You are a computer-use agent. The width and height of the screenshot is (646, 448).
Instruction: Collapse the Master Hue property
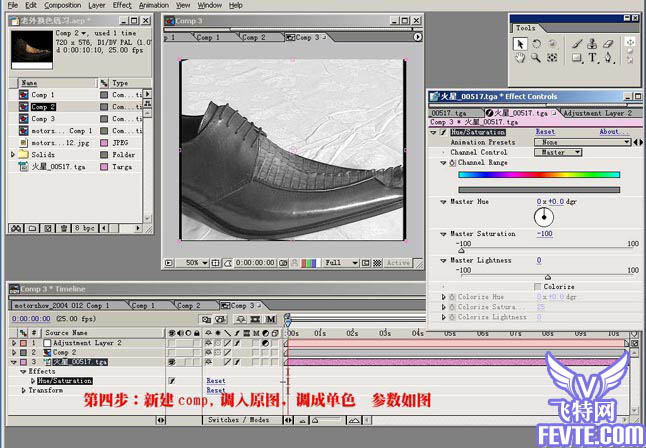pyautogui.click(x=443, y=202)
